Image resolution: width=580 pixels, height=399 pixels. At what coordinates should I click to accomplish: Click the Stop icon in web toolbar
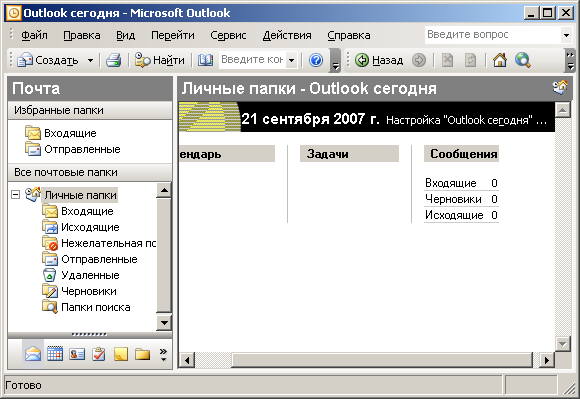[x=448, y=60]
